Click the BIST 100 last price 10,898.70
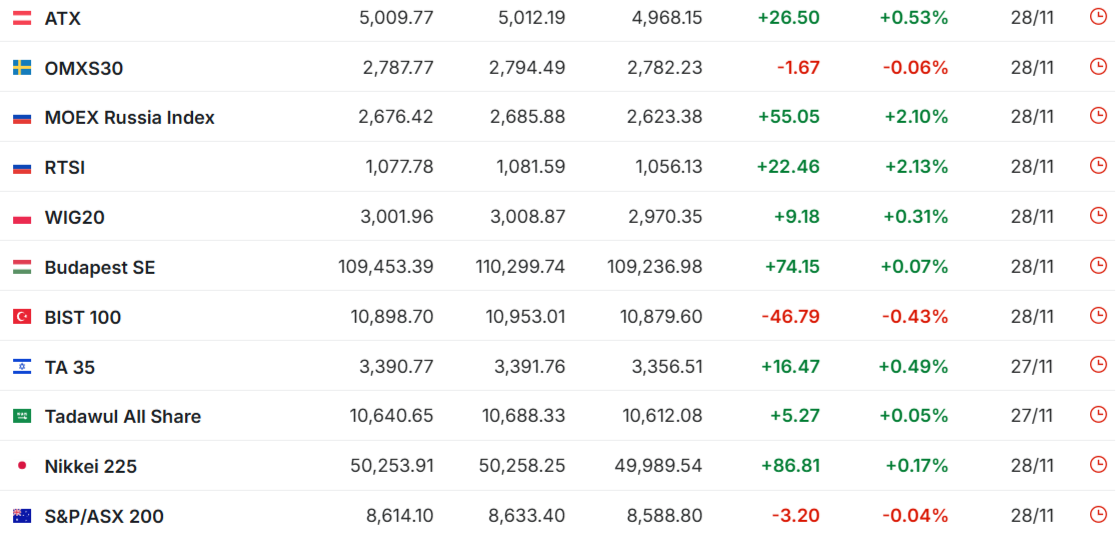 click(391, 317)
